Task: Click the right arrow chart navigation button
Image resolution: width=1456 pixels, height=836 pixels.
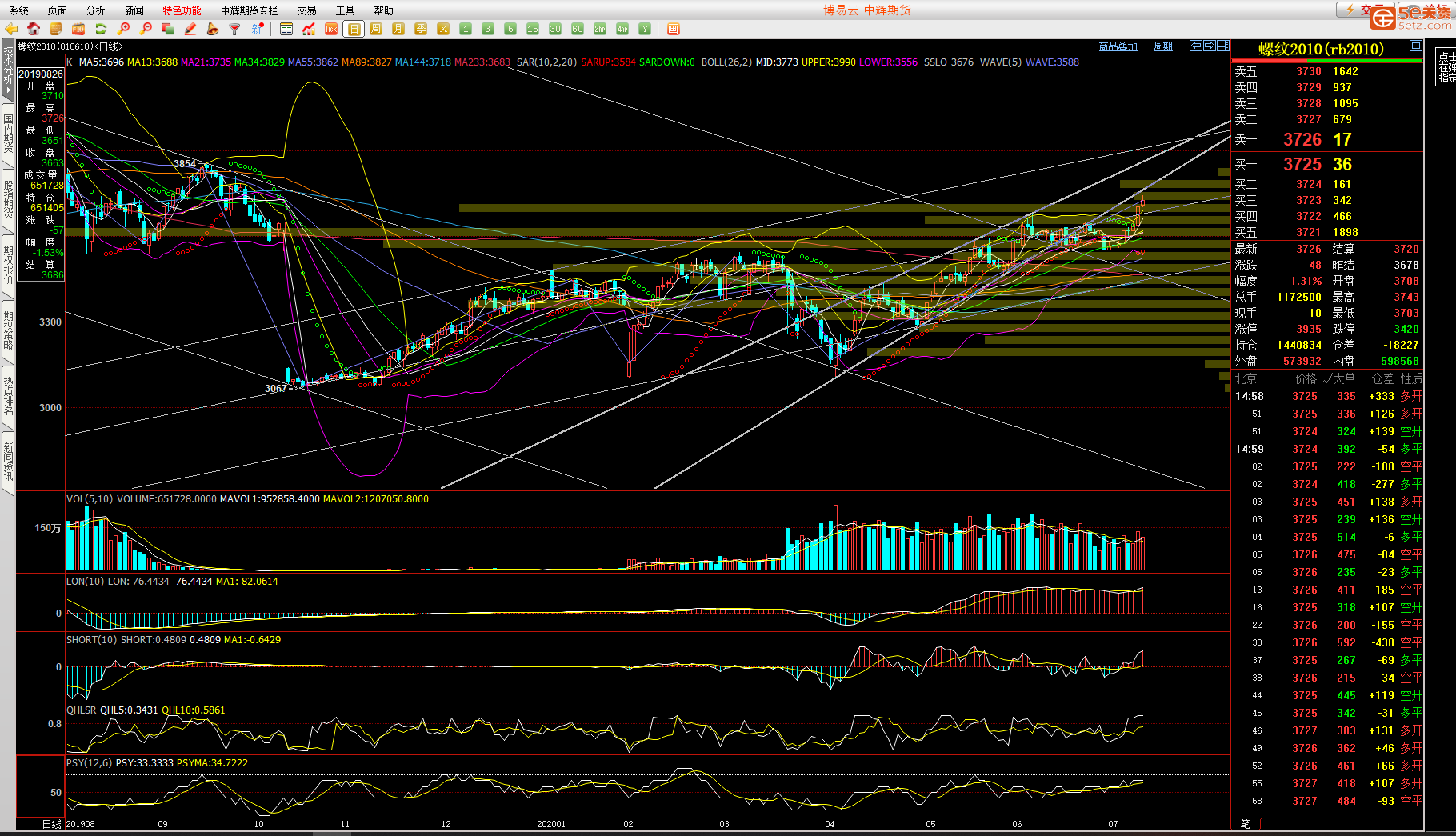Action: [x=1210, y=46]
